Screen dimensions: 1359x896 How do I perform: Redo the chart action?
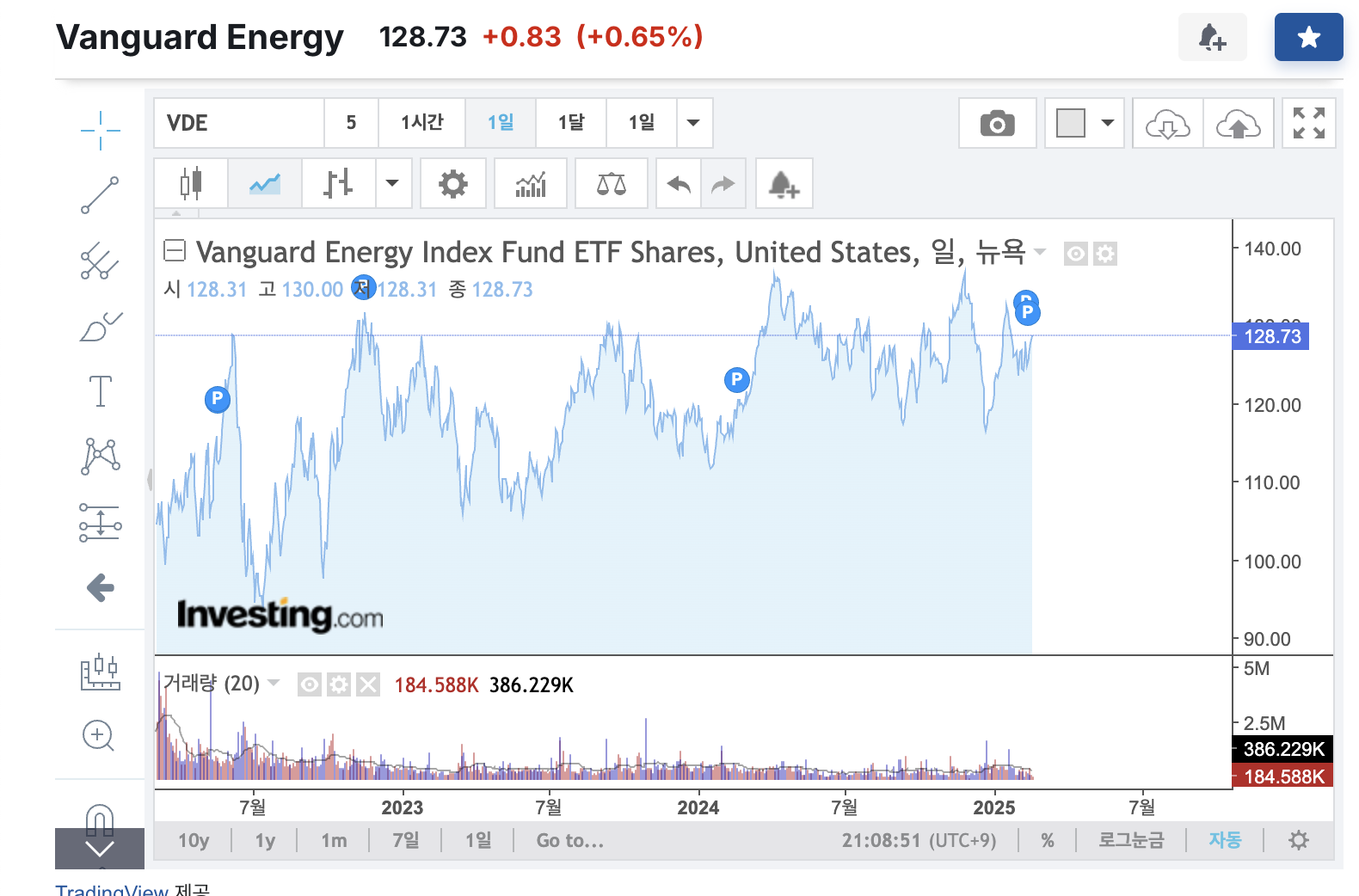[x=723, y=183]
